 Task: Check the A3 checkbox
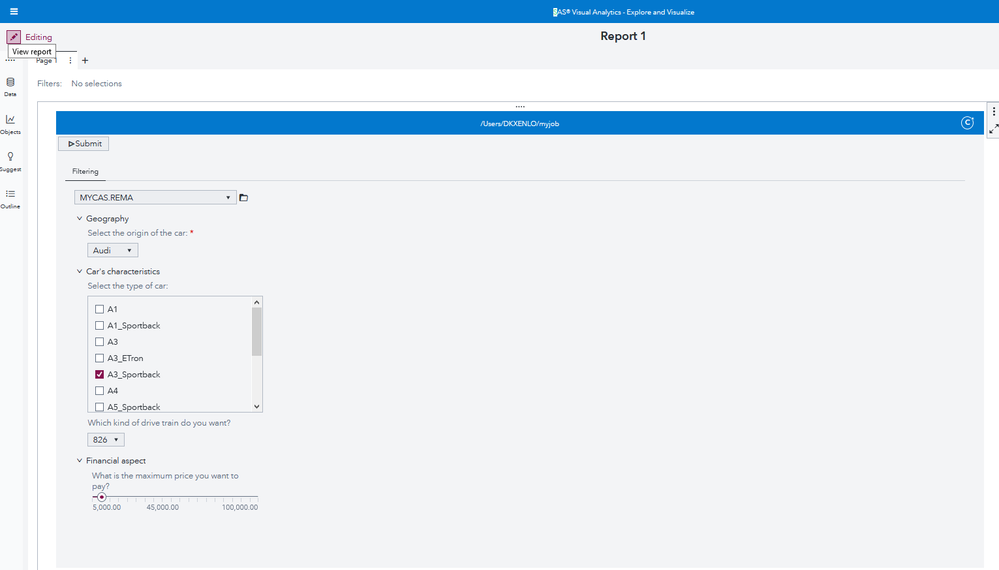tap(99, 342)
